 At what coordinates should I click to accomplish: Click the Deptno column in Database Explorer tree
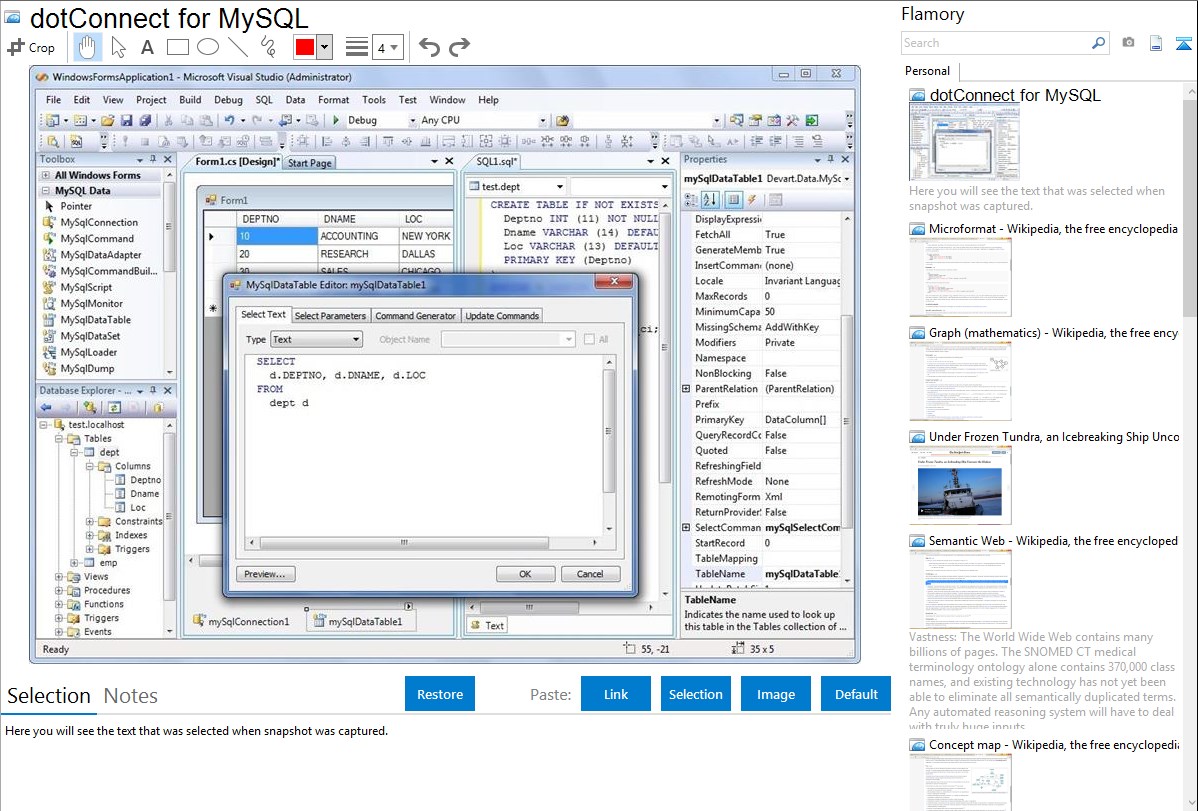coord(145,480)
